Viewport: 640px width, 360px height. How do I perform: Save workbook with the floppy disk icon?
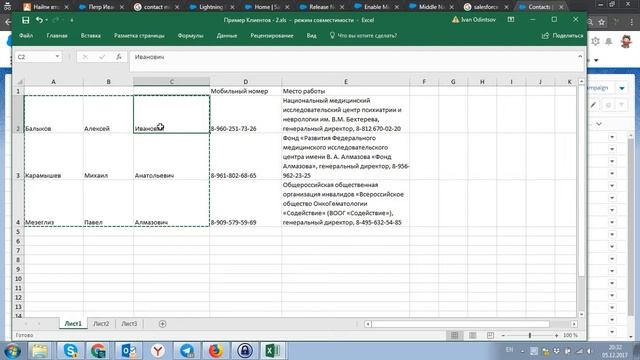(x=25, y=20)
